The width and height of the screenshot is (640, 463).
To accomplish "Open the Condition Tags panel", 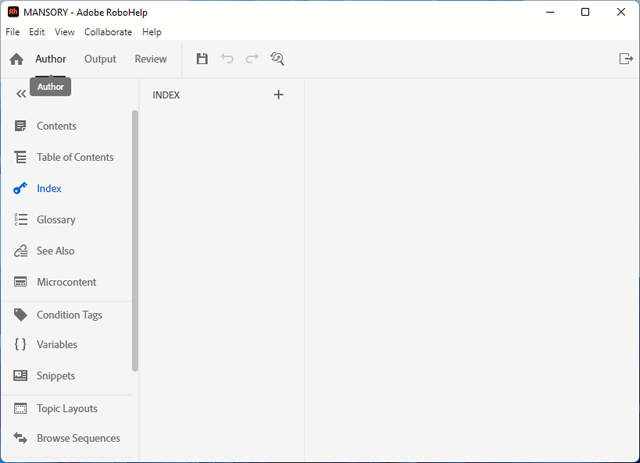I will pos(69,315).
